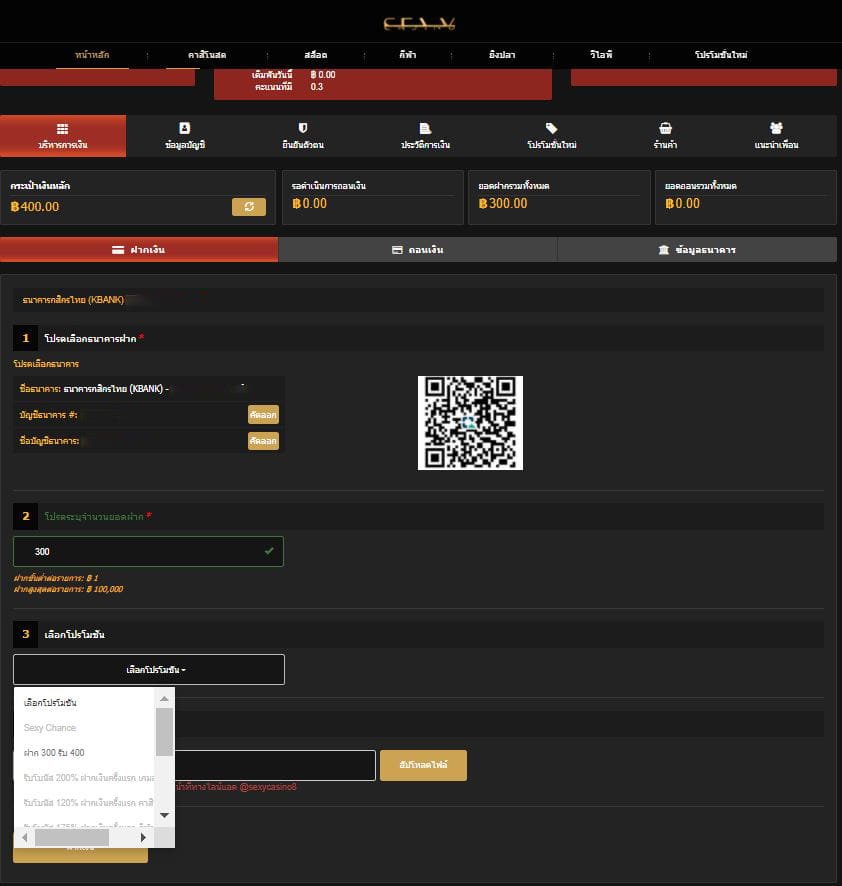Click the wallet balance refresh icon

[248, 207]
